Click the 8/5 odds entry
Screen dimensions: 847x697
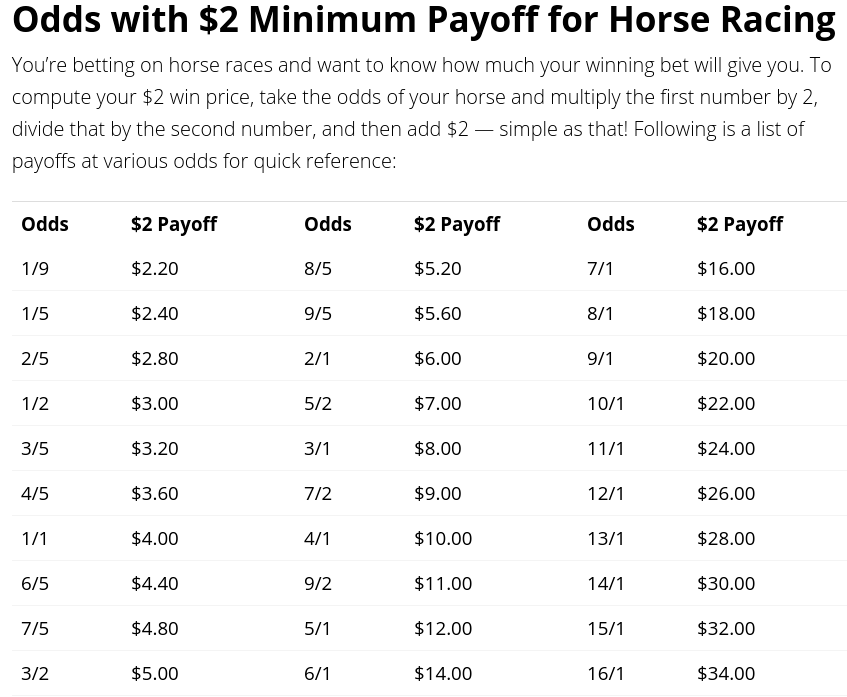tap(318, 269)
